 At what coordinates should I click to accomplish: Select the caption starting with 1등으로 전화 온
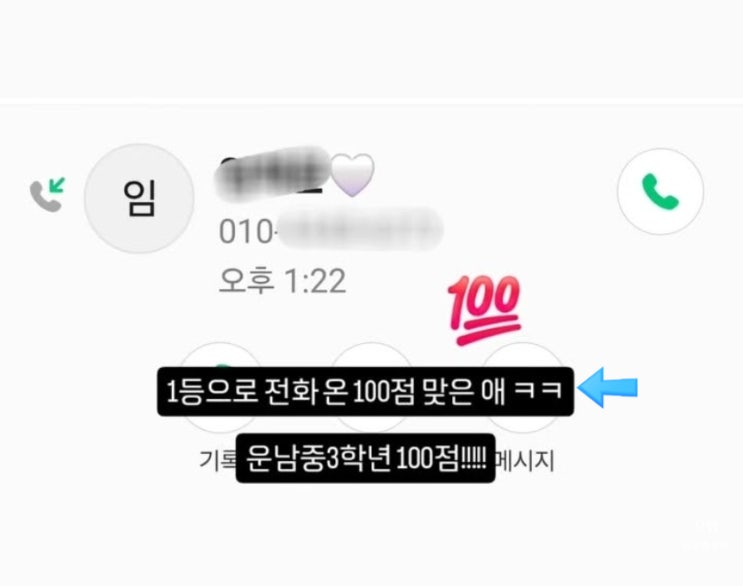point(365,392)
